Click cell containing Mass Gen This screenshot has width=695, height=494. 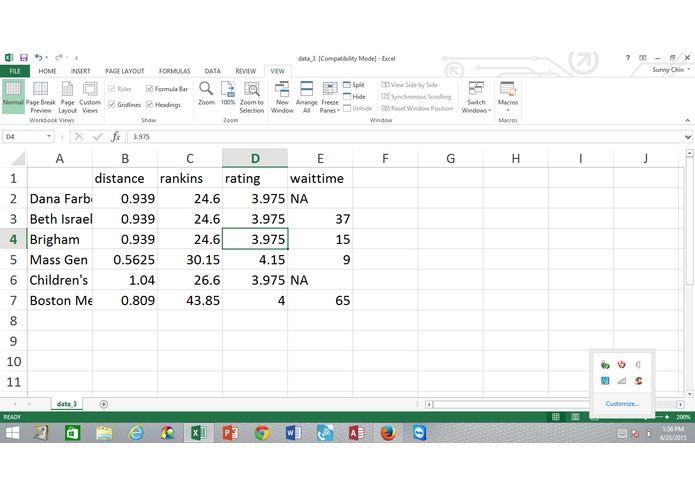point(60,260)
